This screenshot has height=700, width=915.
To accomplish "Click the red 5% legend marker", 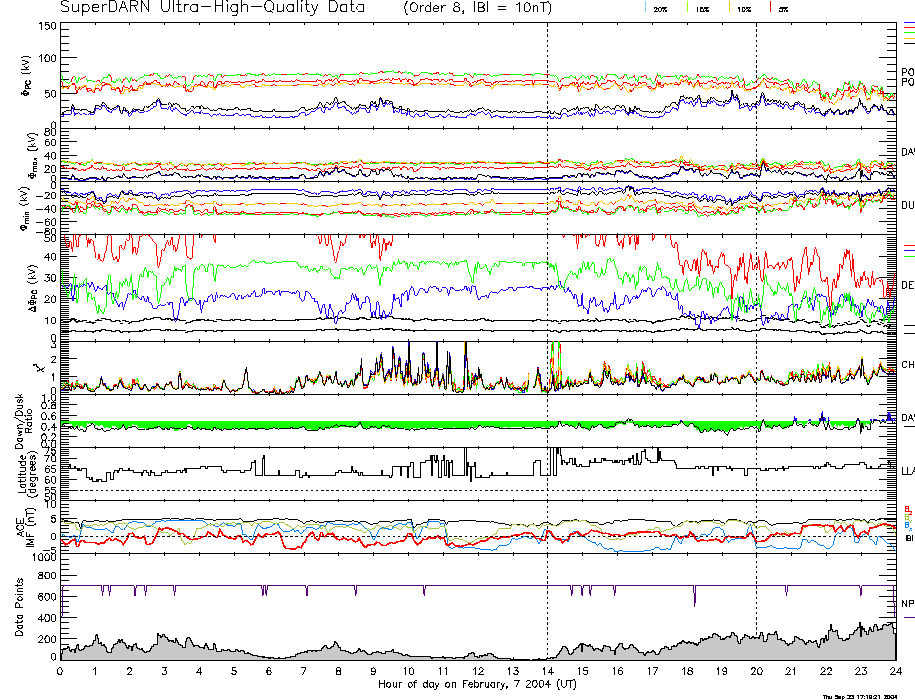I will 768,7.
